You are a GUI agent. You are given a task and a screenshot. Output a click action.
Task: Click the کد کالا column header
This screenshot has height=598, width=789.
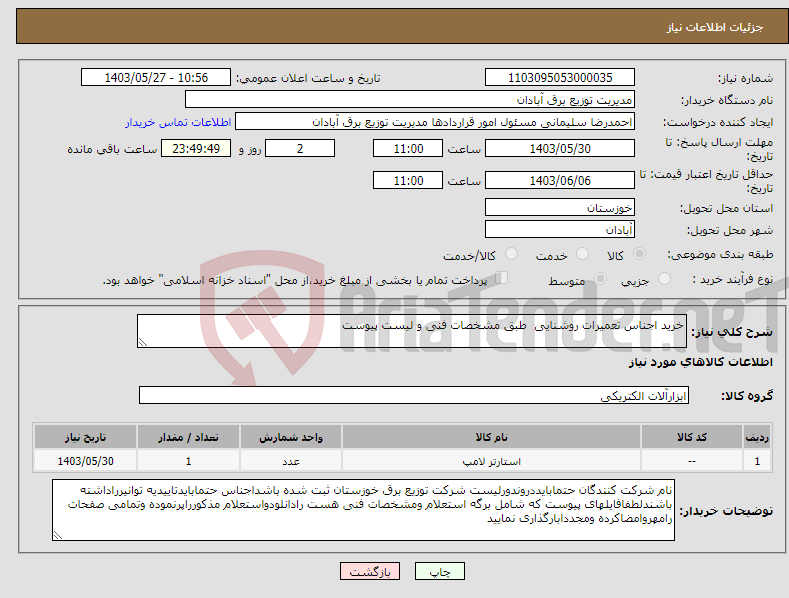click(692, 437)
